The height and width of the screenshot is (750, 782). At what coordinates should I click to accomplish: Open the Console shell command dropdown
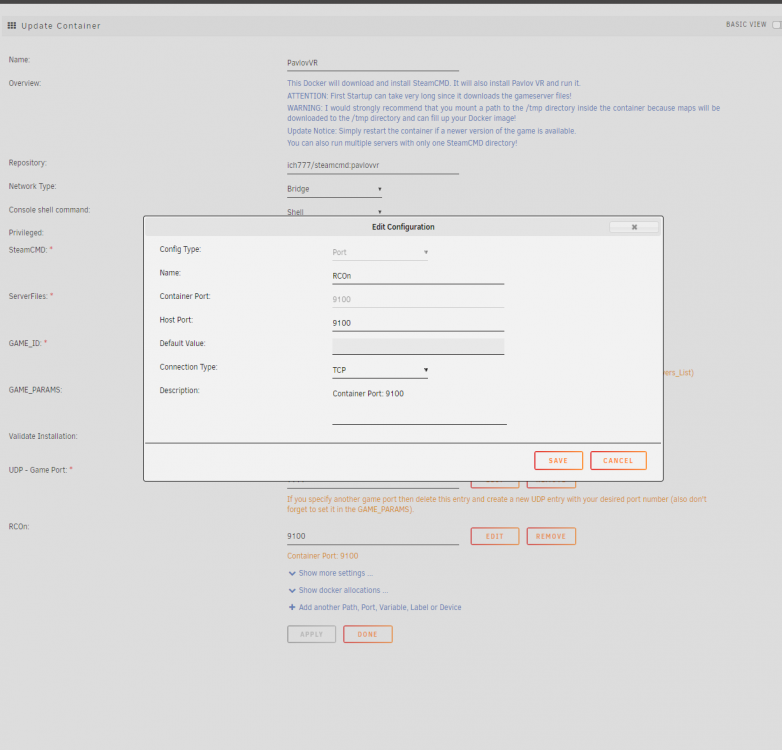coord(334,211)
